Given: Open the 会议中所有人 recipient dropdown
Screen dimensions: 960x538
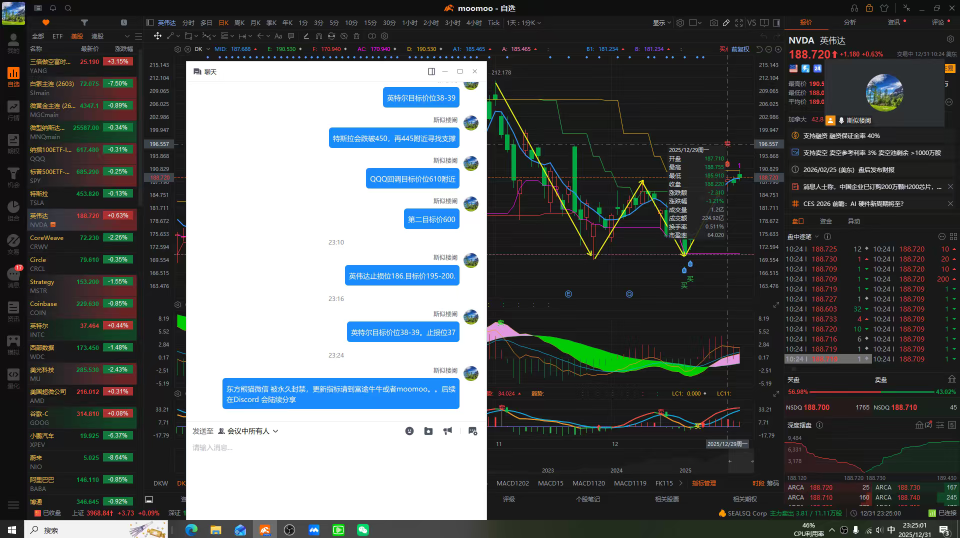Looking at the screenshot, I should 249,431.
